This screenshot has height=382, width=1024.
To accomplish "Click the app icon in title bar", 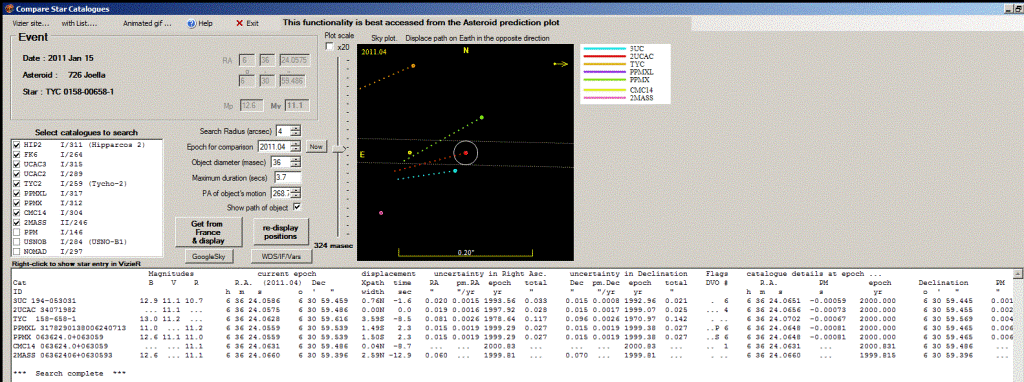I will coord(8,8).
